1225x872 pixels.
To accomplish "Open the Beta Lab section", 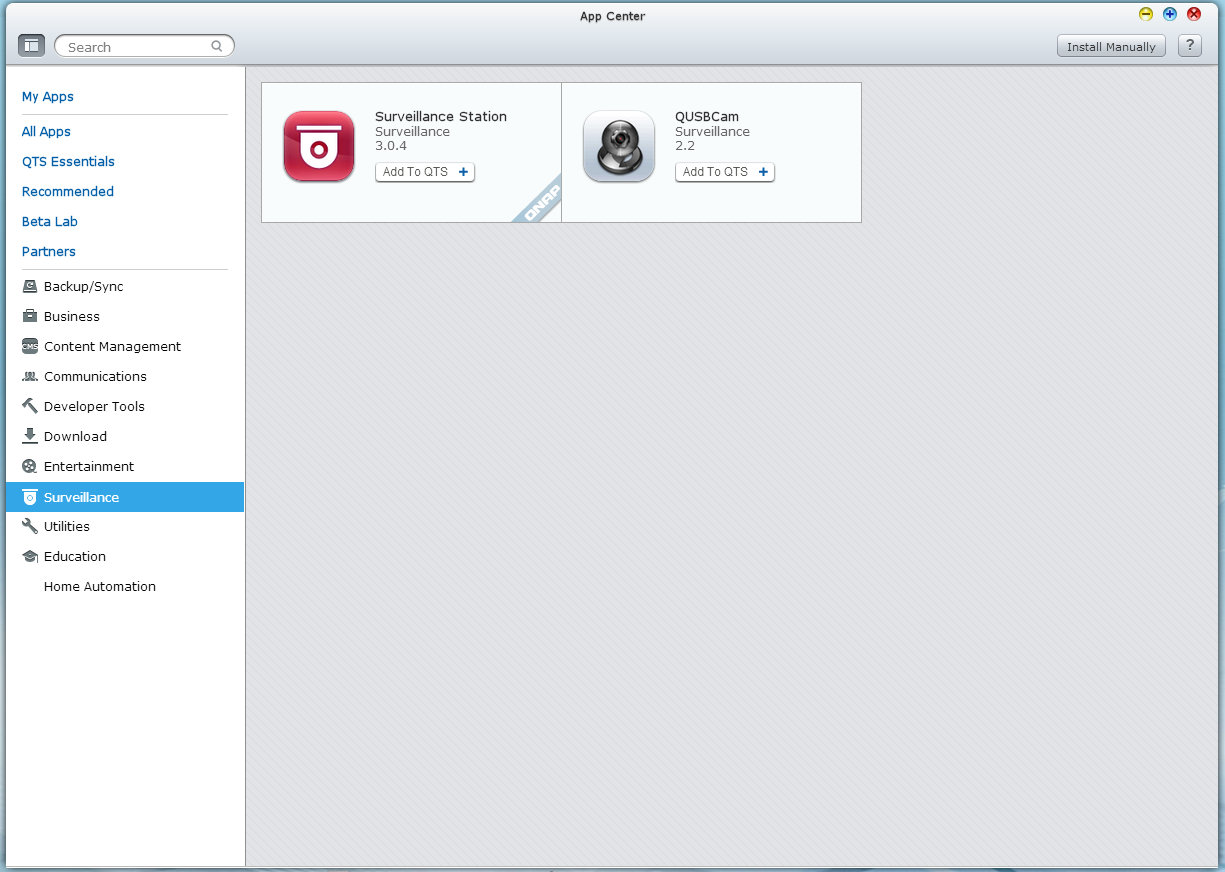I will [50, 222].
